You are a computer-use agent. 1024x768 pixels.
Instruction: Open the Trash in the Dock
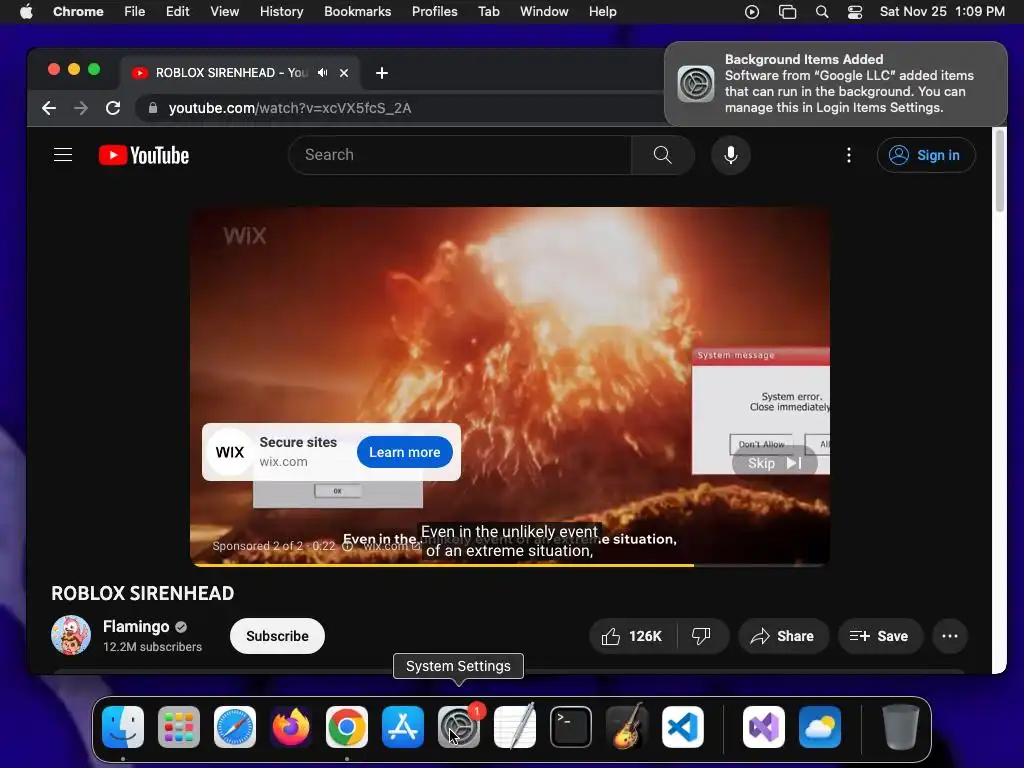tap(901, 727)
